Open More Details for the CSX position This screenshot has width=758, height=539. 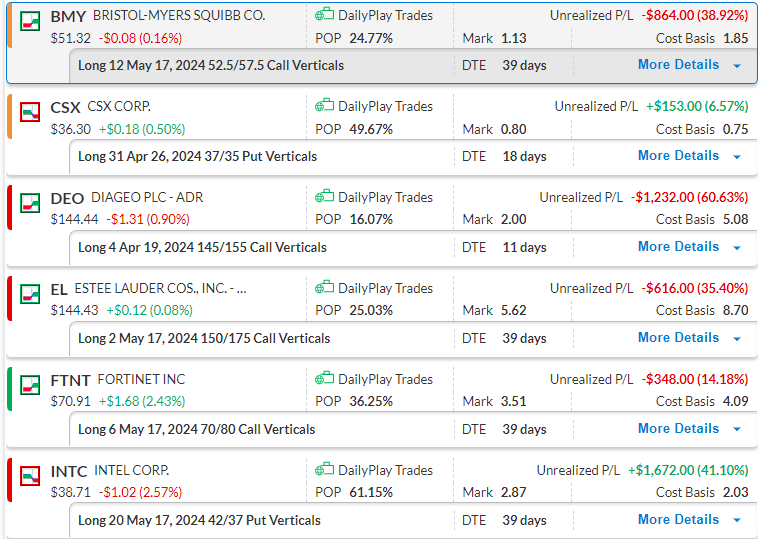click(678, 156)
